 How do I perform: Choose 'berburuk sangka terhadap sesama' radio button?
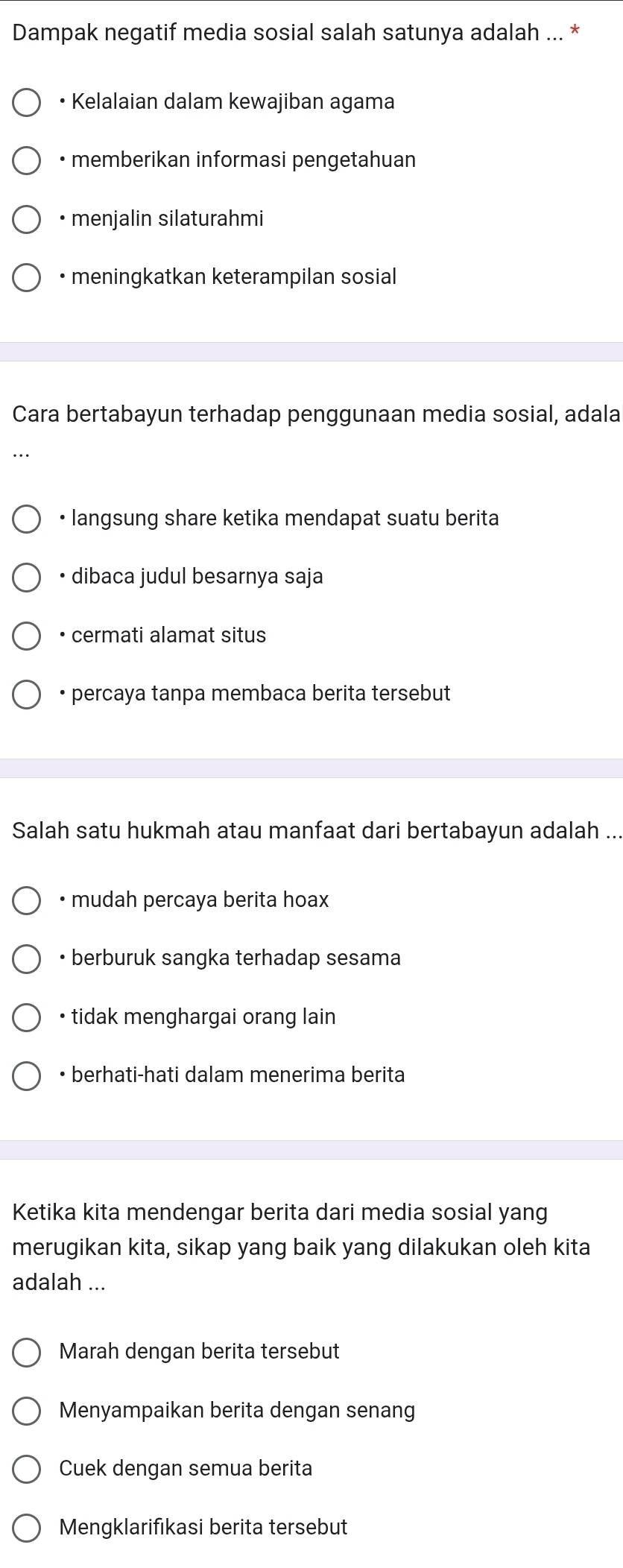click(27, 958)
